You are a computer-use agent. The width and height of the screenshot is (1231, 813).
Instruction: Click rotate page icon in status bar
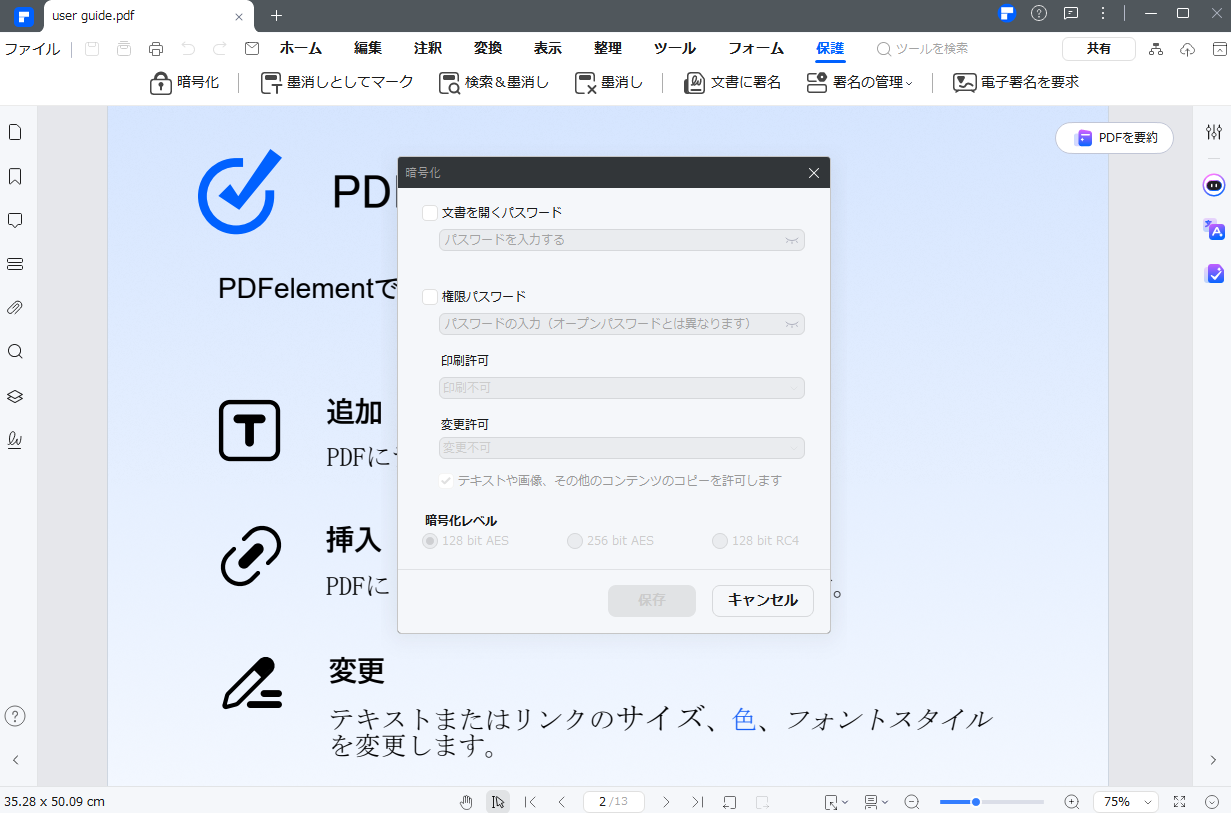730,802
